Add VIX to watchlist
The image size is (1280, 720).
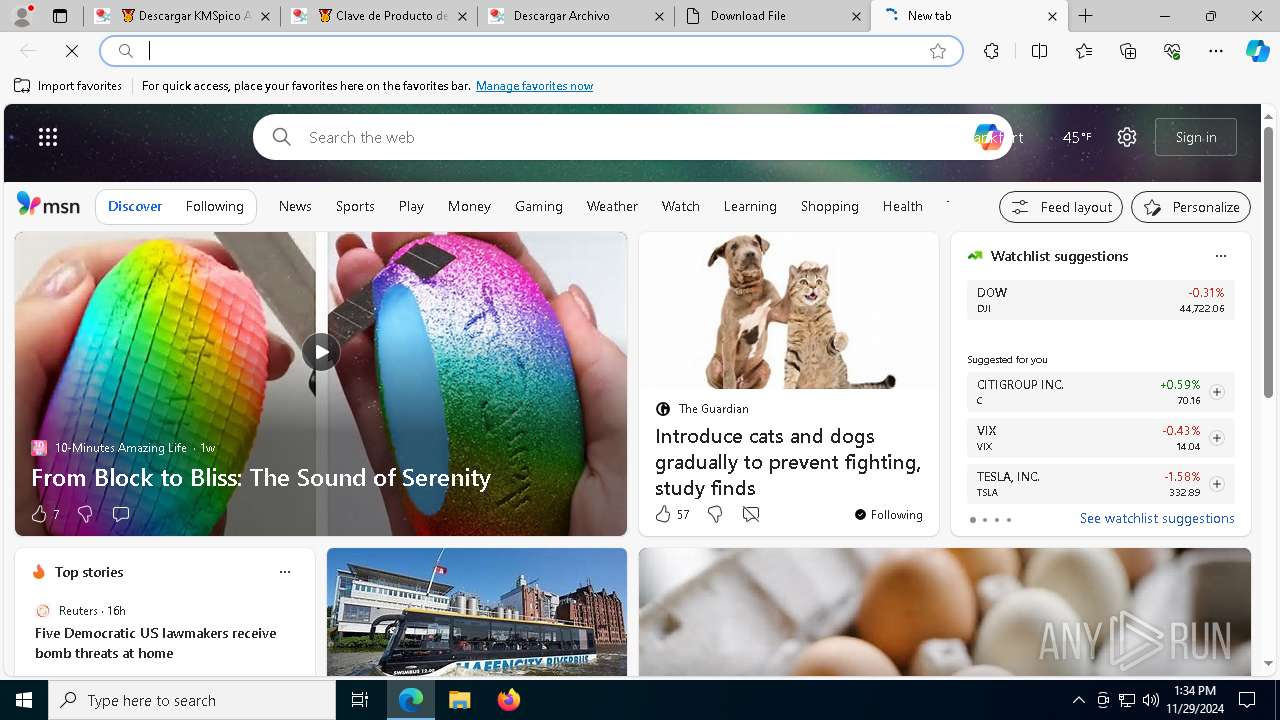tap(1217, 438)
